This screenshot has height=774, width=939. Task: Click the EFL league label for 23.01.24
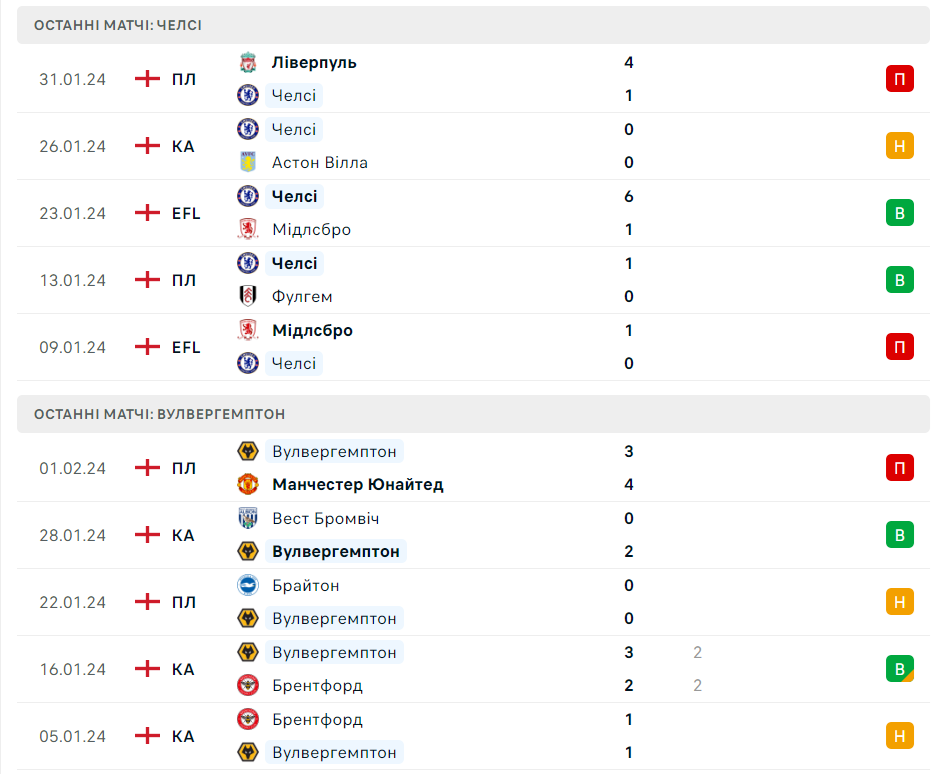[x=186, y=213]
